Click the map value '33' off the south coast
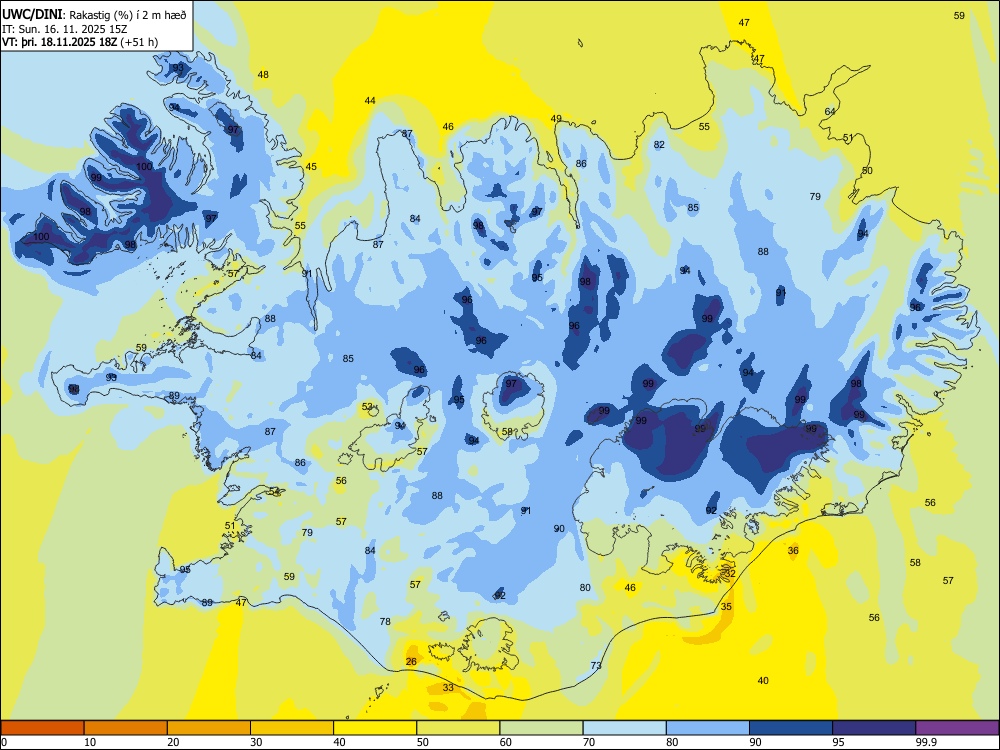The height and width of the screenshot is (750, 1000). pyautogui.click(x=448, y=688)
